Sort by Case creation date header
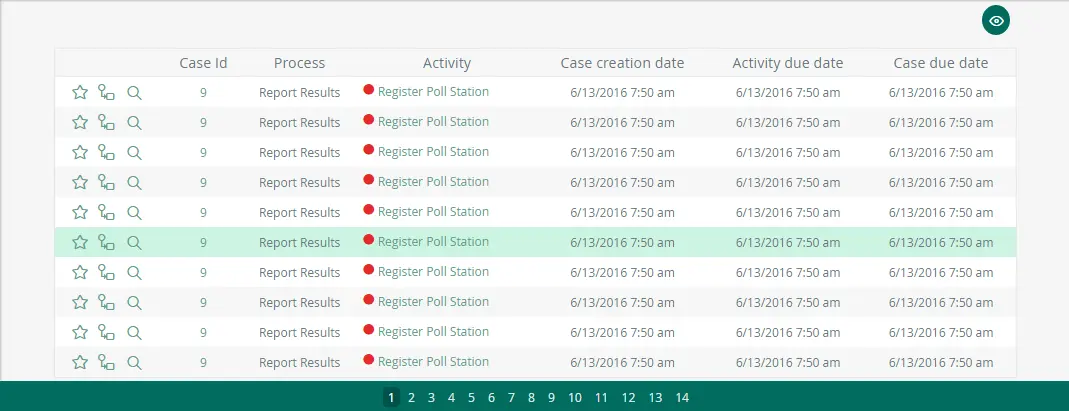 (x=622, y=63)
